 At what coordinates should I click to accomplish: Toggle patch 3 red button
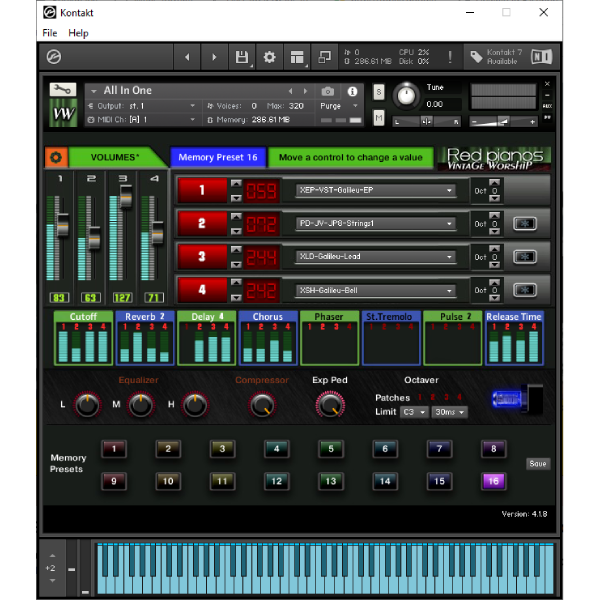(202, 257)
